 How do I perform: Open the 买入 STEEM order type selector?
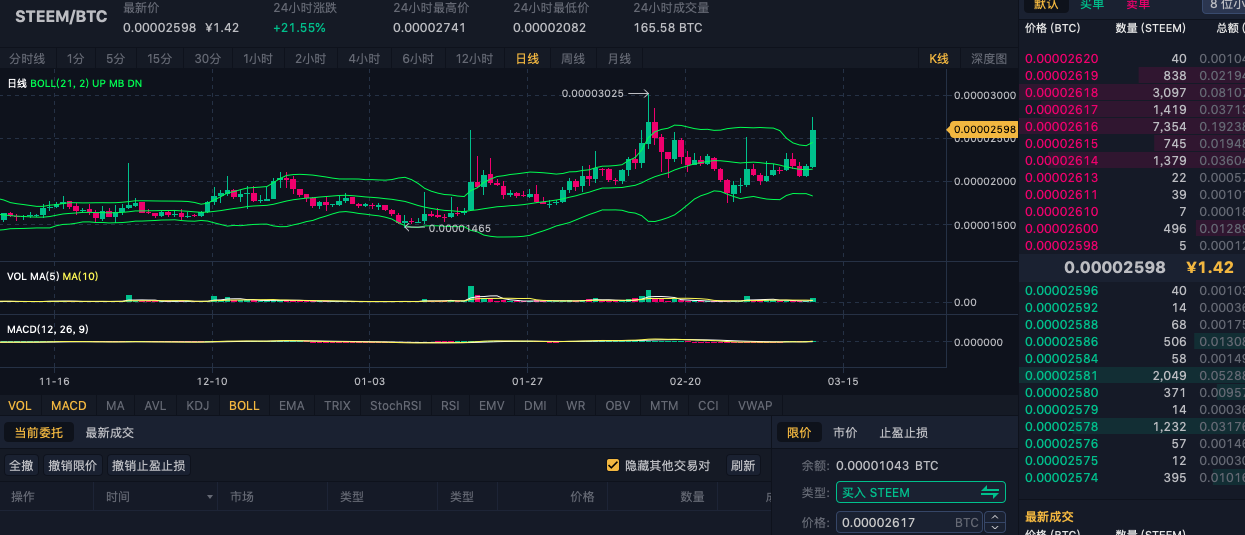coord(921,492)
